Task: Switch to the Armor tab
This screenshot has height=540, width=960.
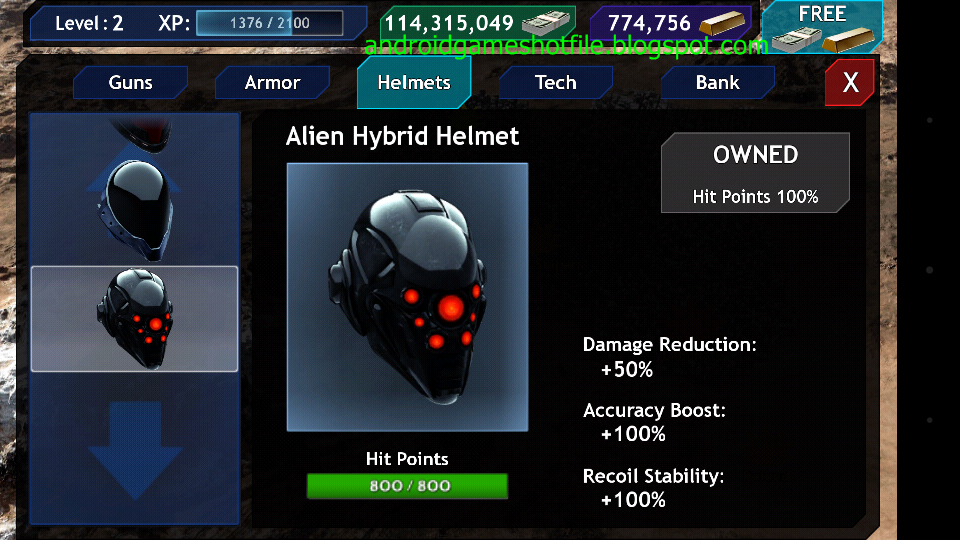Action: click(x=272, y=83)
